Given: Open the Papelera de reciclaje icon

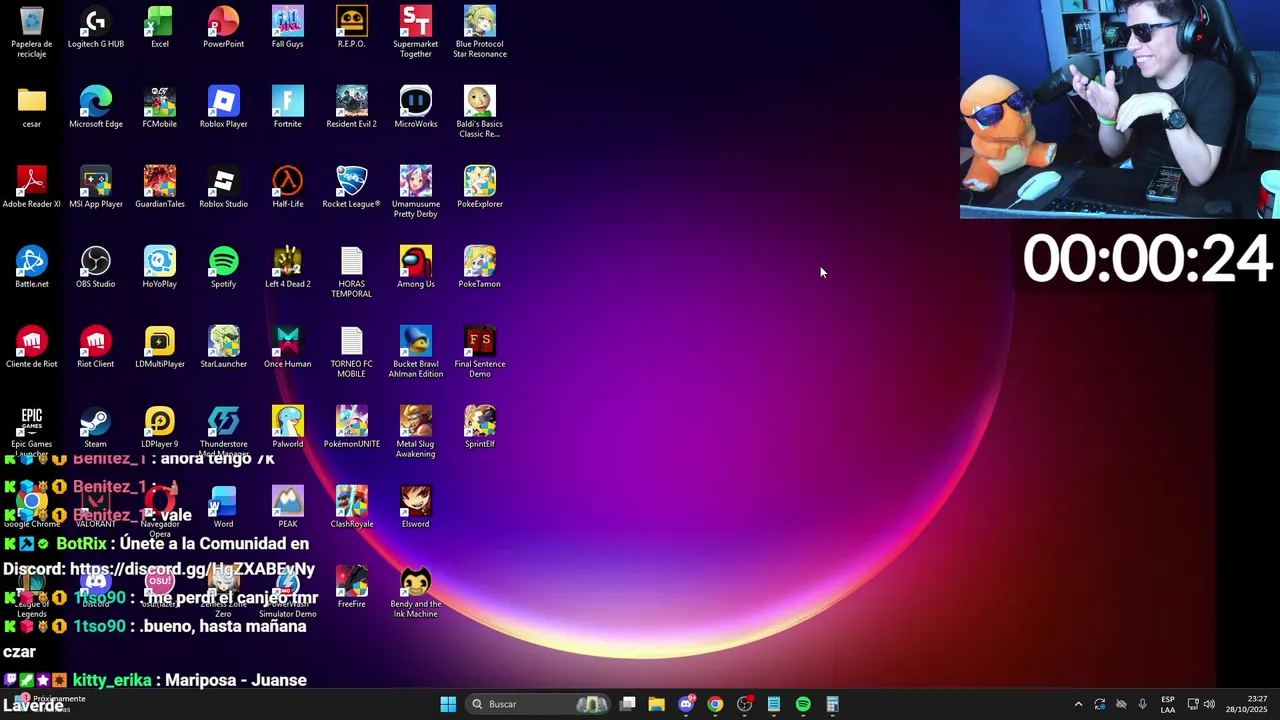Looking at the screenshot, I should [x=32, y=32].
